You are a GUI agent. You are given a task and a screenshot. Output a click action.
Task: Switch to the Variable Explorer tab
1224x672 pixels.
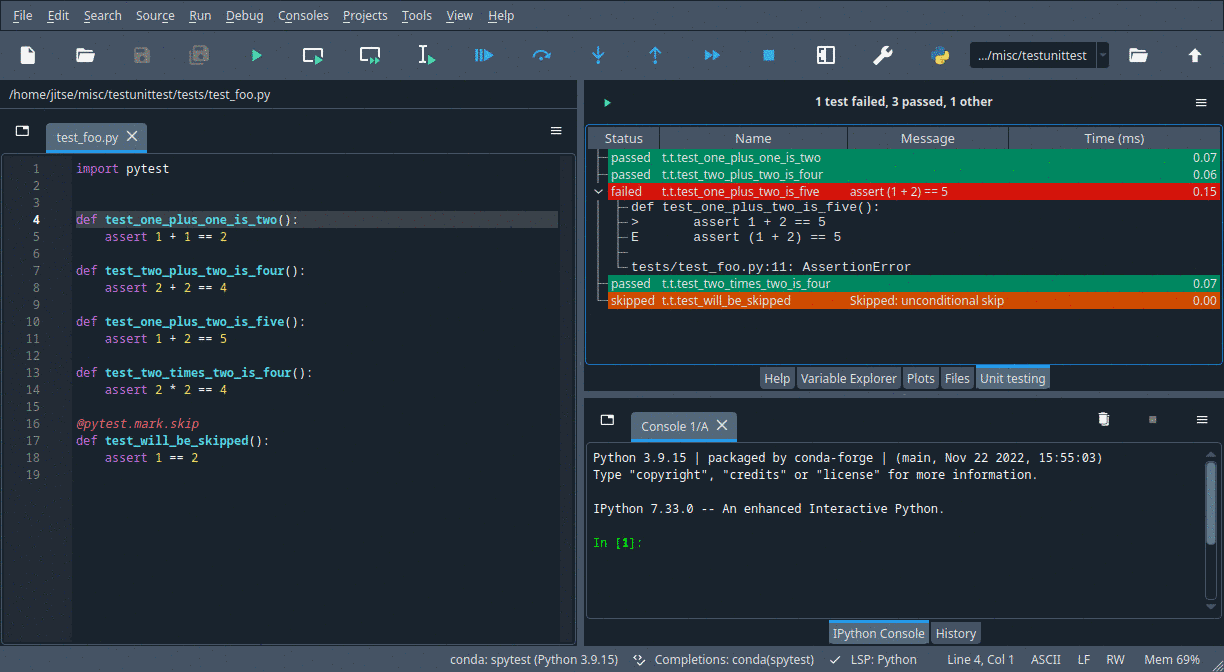(849, 378)
